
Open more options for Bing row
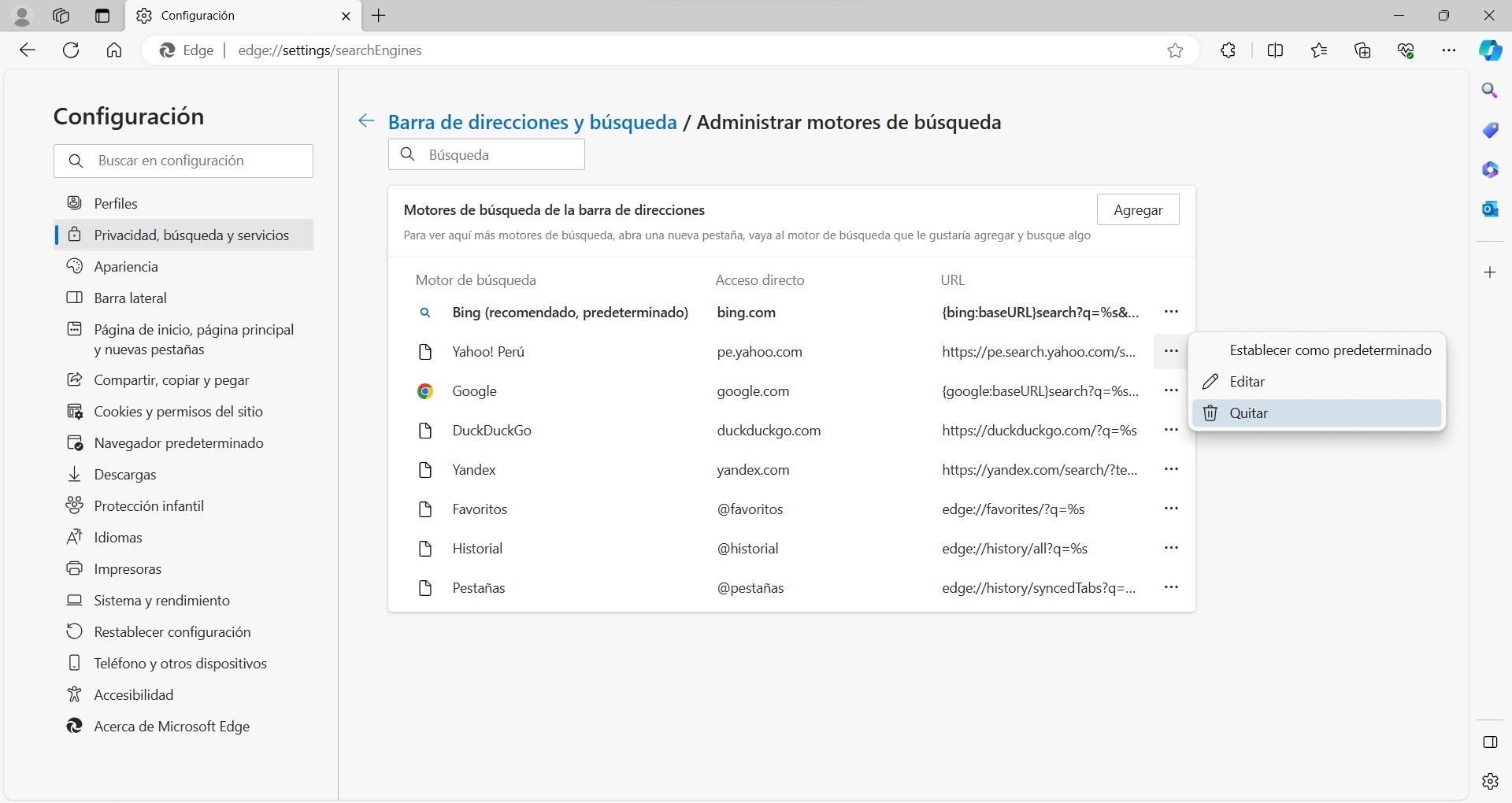1171,312
